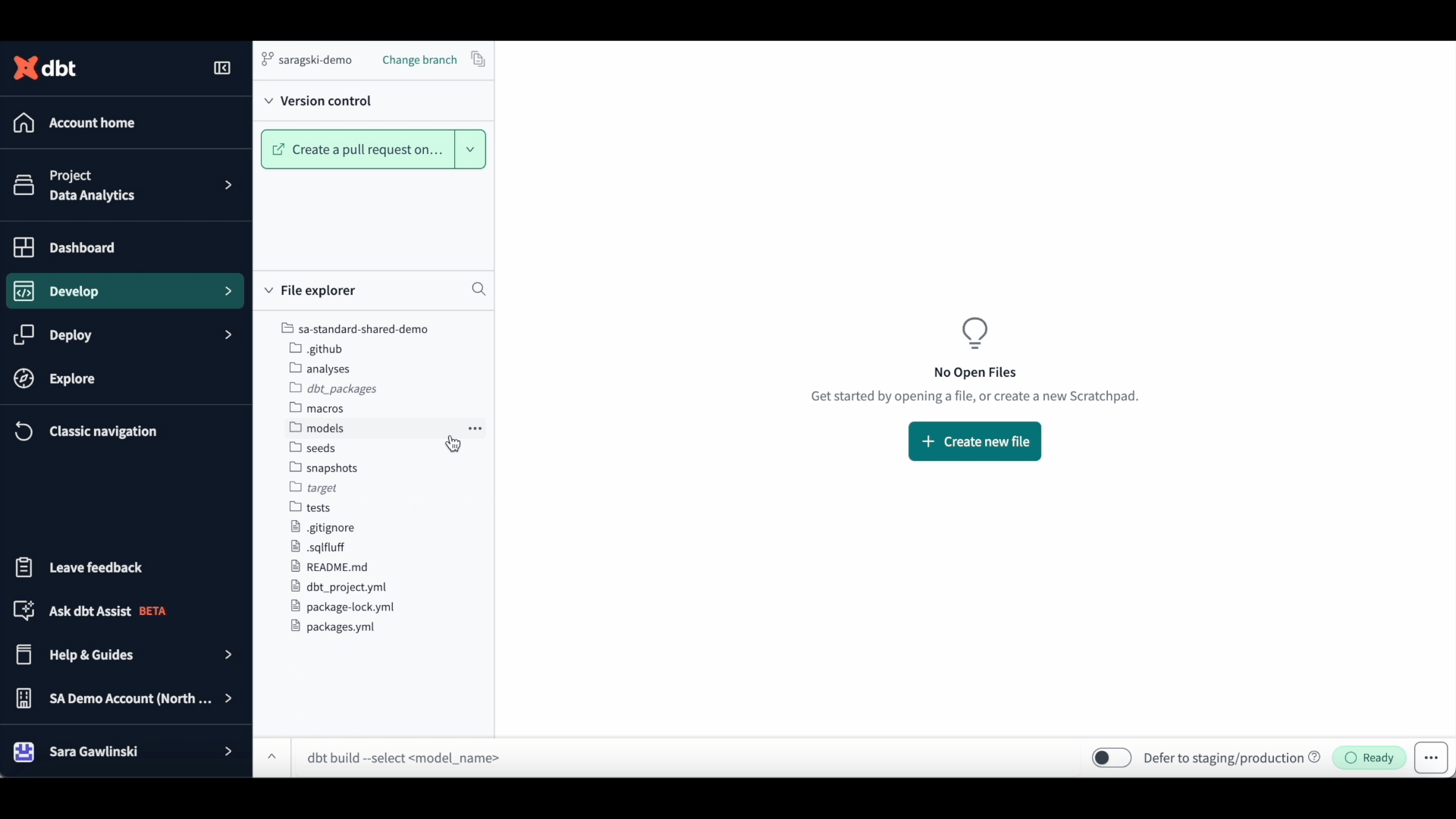Select the seeds folder
This screenshot has width=1456, height=819.
tap(320, 447)
